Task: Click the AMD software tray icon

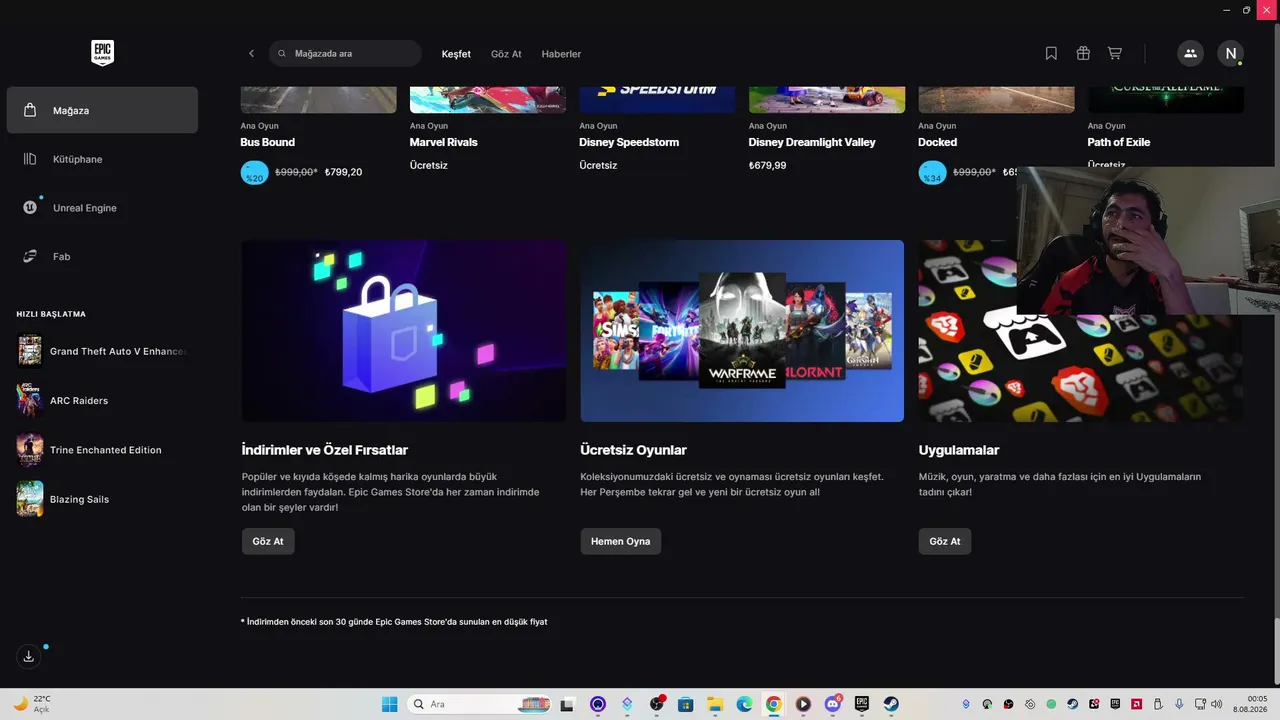Action: (1136, 704)
